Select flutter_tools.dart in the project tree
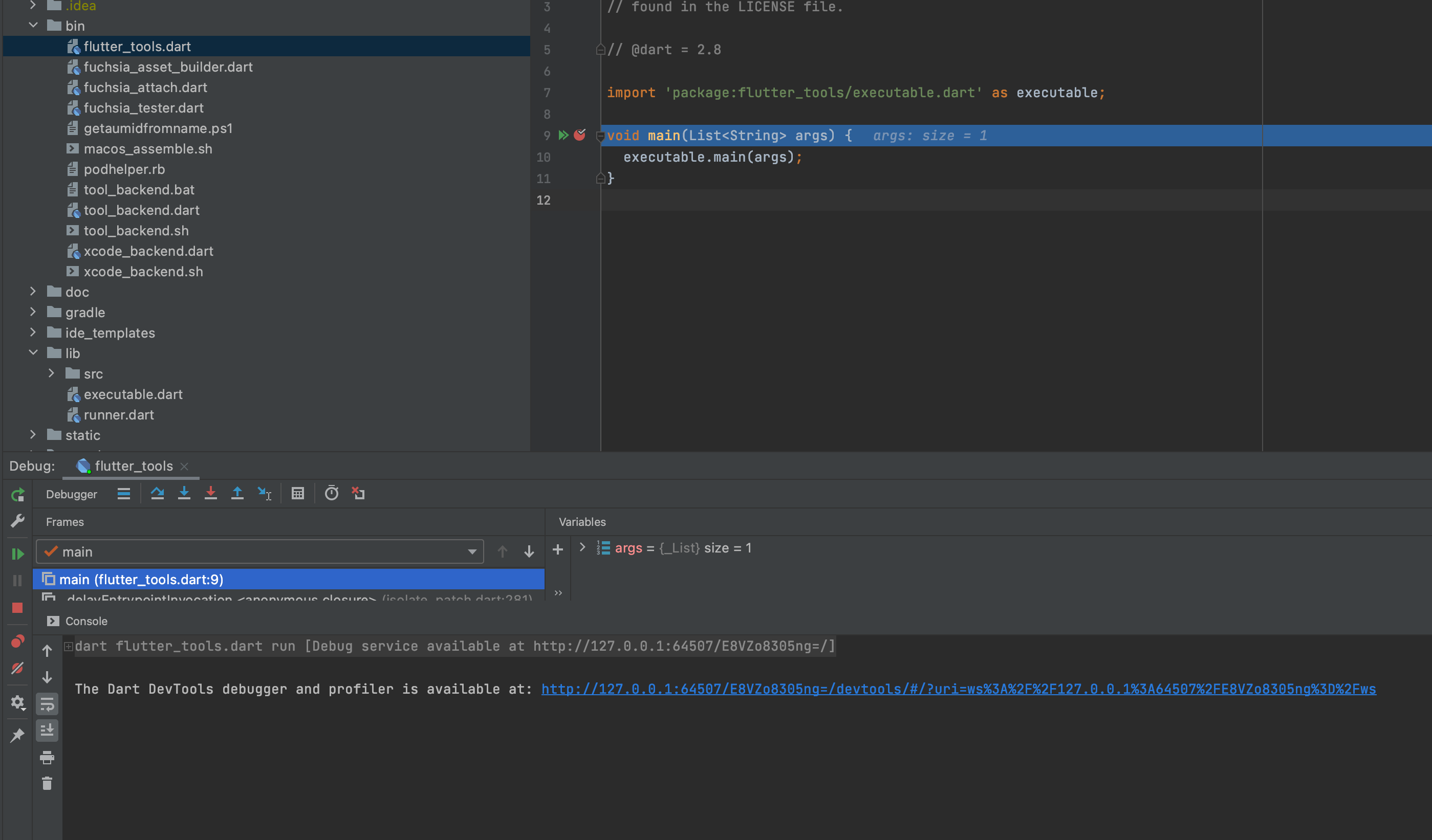The height and width of the screenshot is (840, 1432). coord(137,46)
